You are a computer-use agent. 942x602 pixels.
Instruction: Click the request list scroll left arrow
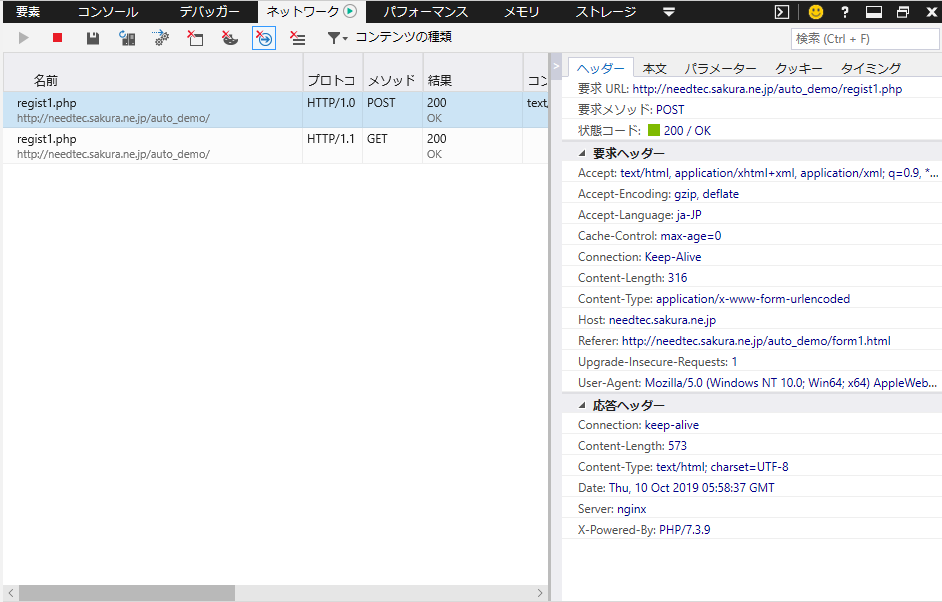tap(11, 593)
